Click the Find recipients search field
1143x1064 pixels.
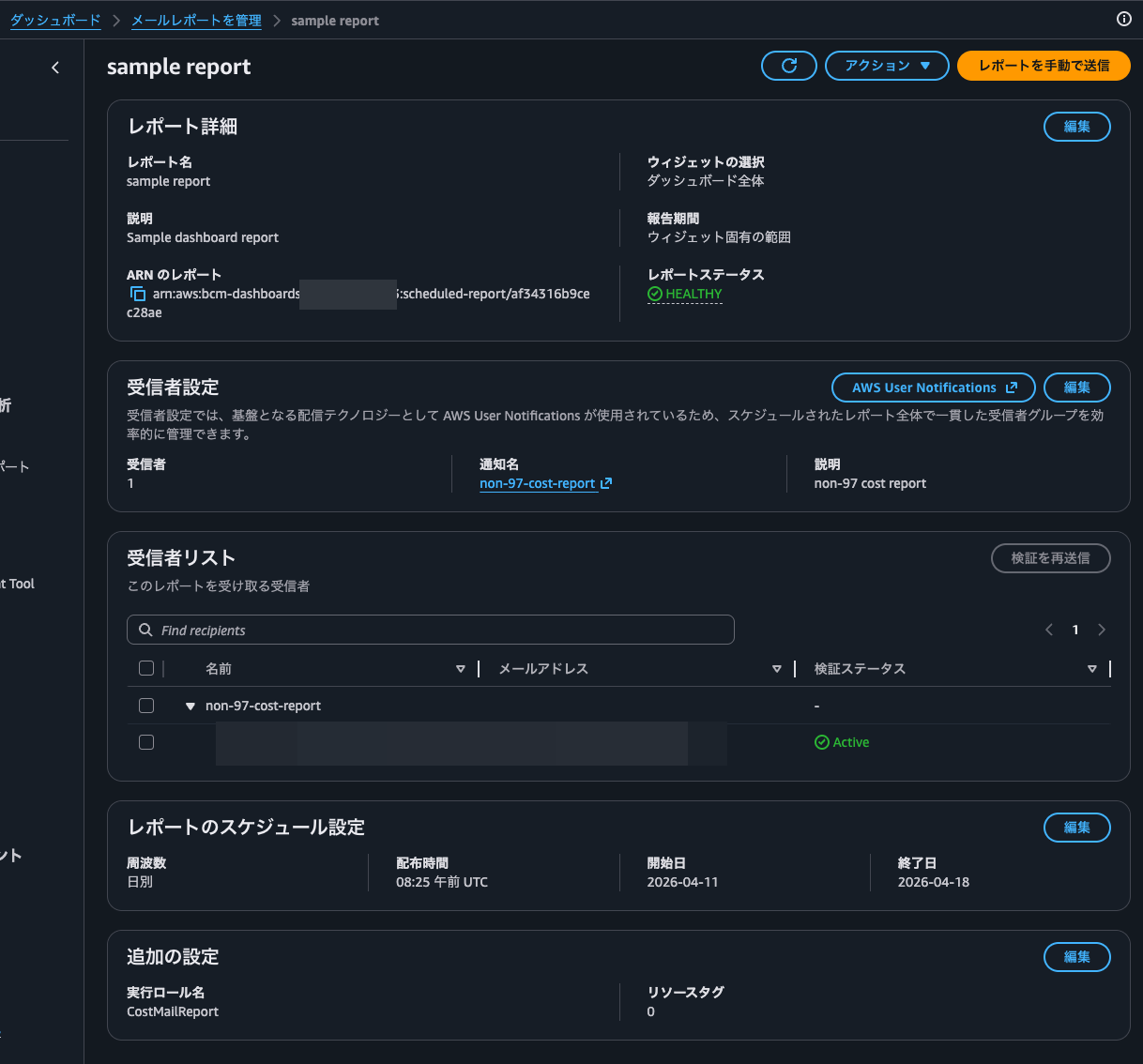pos(431,630)
